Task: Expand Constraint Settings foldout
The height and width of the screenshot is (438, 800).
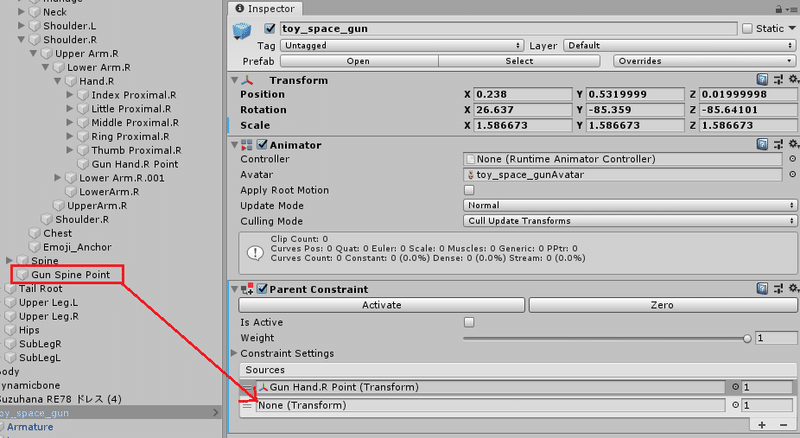Action: (x=234, y=353)
